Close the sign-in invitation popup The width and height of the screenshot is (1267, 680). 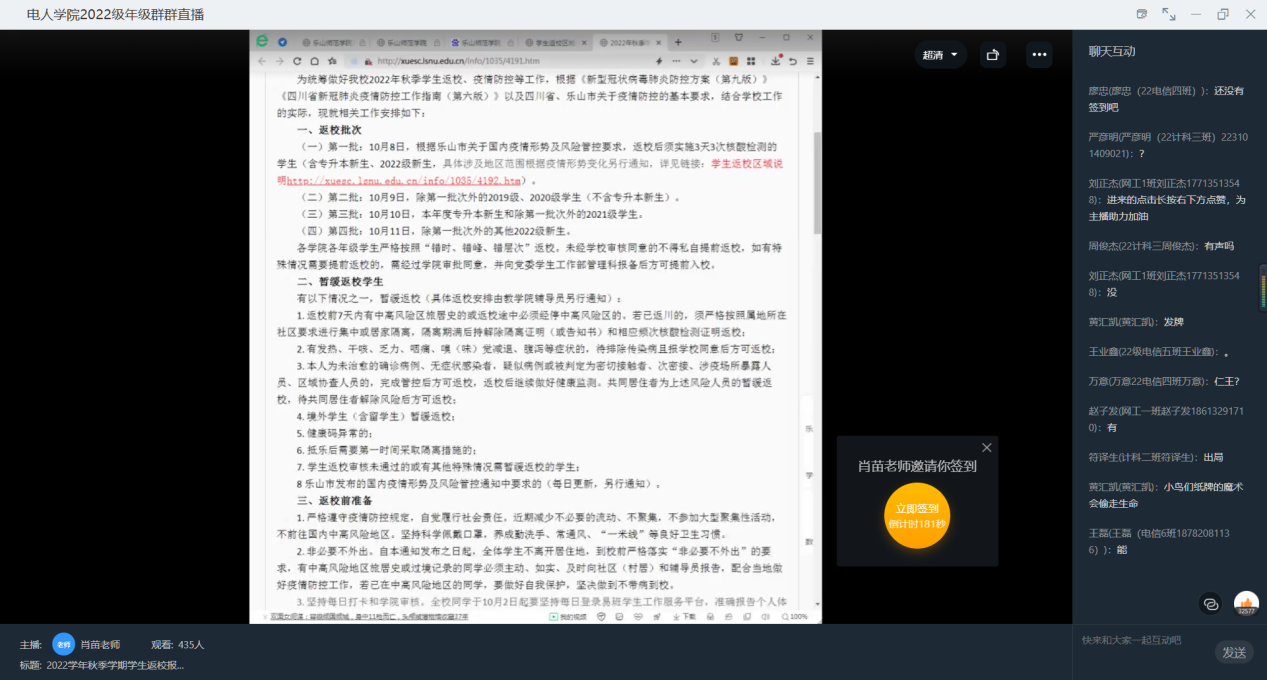pyautogui.click(x=986, y=448)
